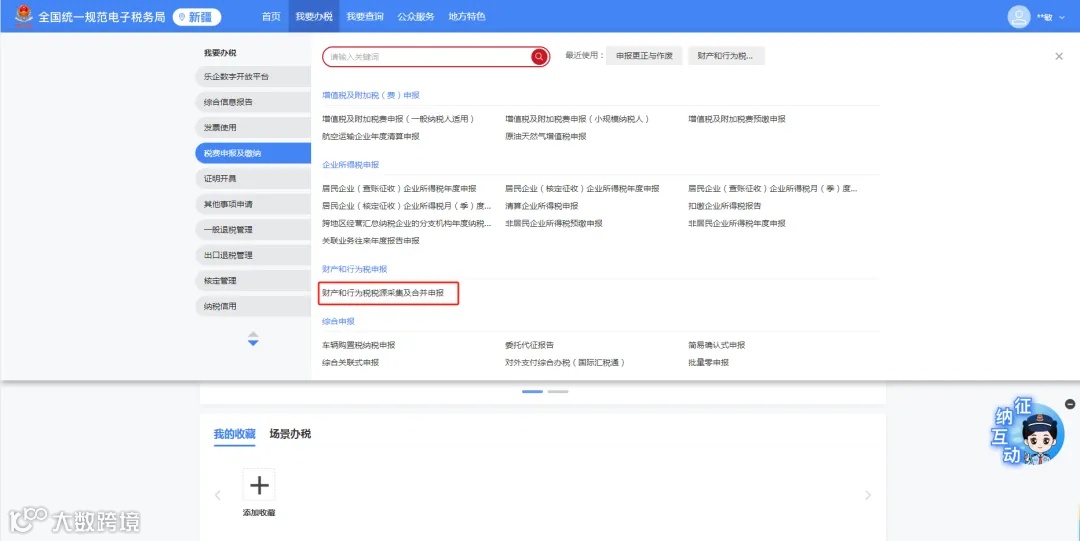Screen dimensions: 1080x541
Task: Click the second grey carousel page indicator
Action: point(558,391)
